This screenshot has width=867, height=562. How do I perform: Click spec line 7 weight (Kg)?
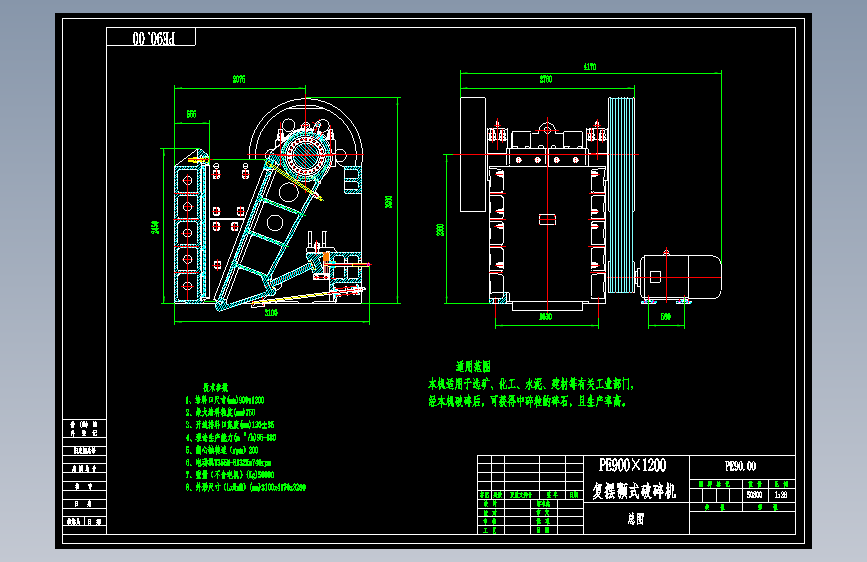[x=229, y=475]
